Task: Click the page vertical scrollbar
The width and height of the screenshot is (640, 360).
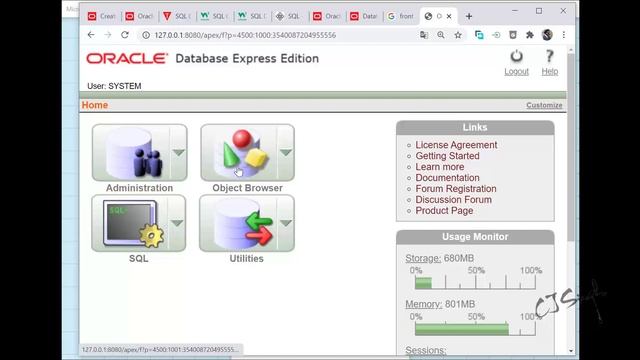Action: tap(571, 147)
